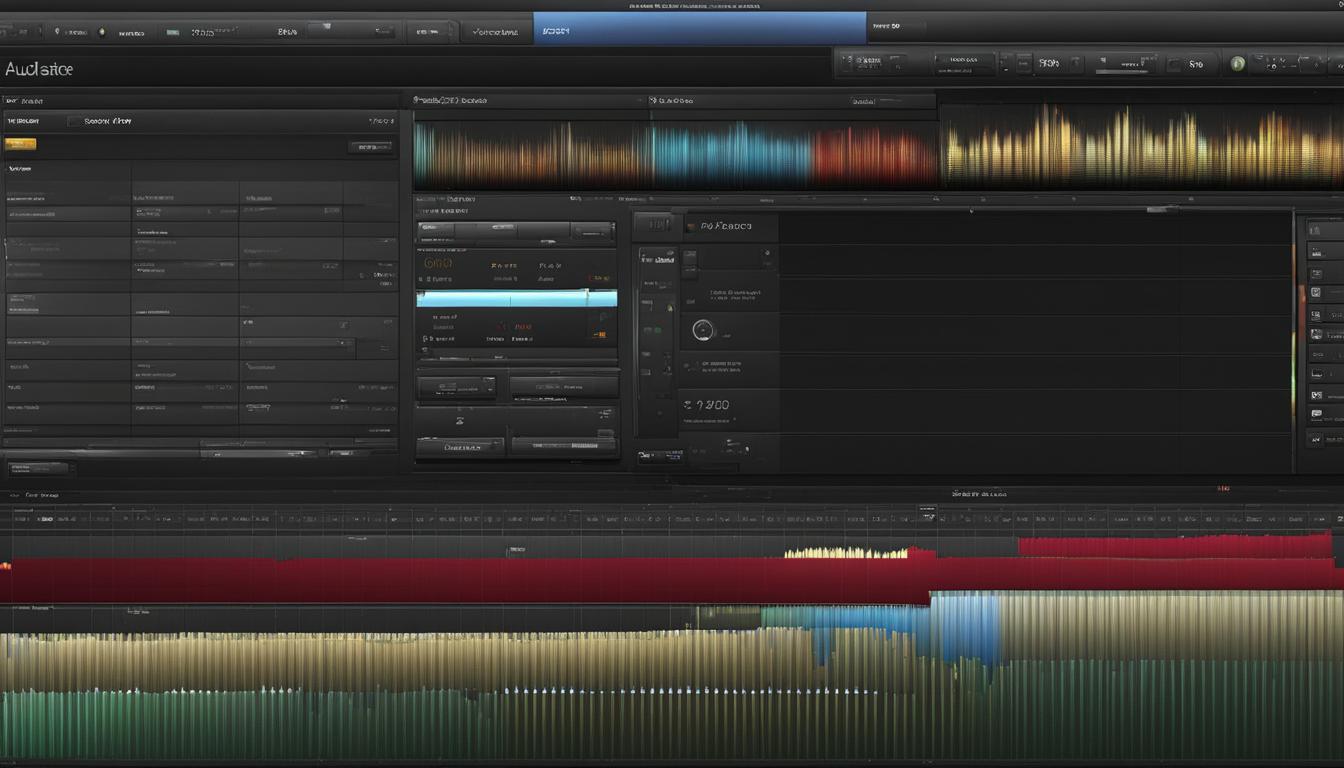The image size is (1344, 768).
Task: Adjust the gain knob in the effects panel
Action: click(x=704, y=332)
